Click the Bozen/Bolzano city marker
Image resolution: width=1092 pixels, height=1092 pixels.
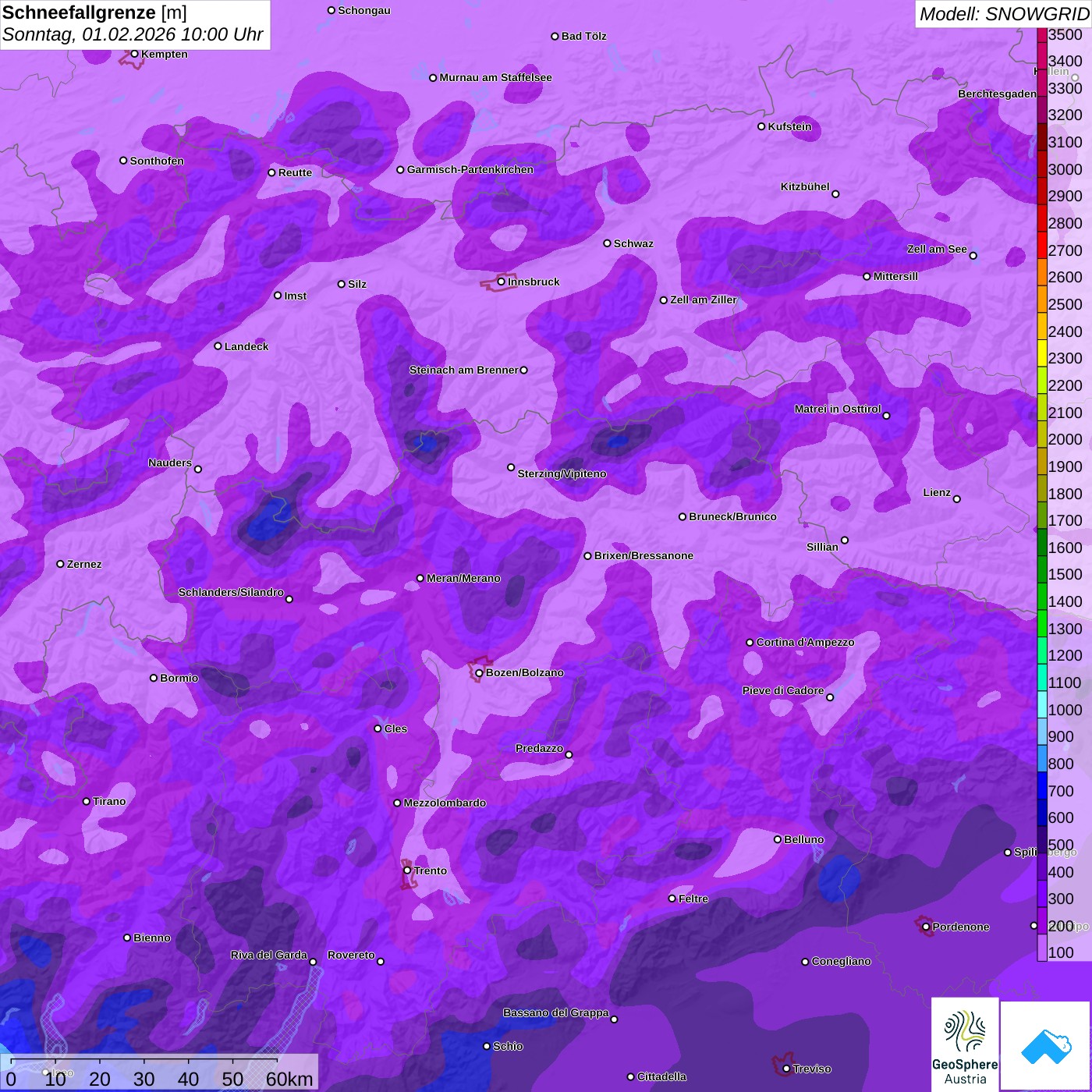coord(479,672)
